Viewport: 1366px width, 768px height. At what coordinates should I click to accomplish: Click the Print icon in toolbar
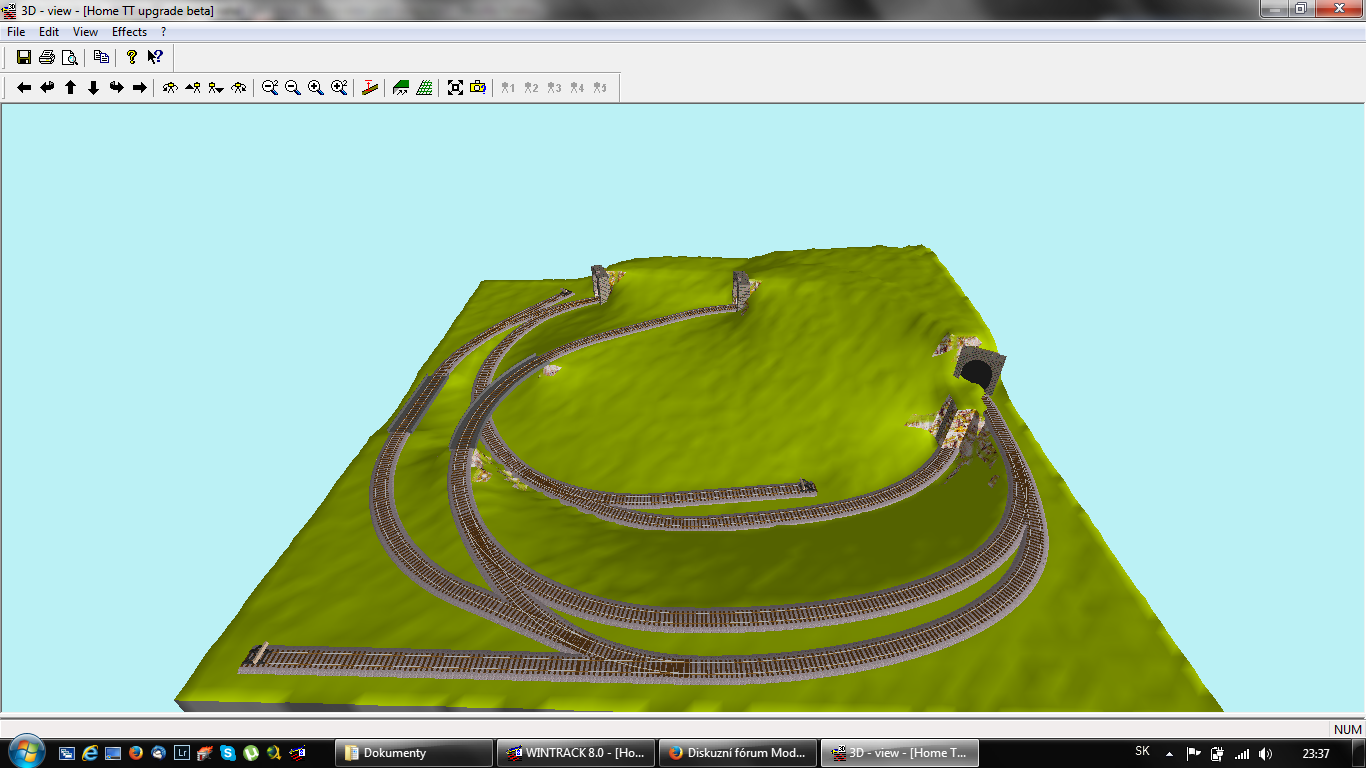[x=46, y=57]
